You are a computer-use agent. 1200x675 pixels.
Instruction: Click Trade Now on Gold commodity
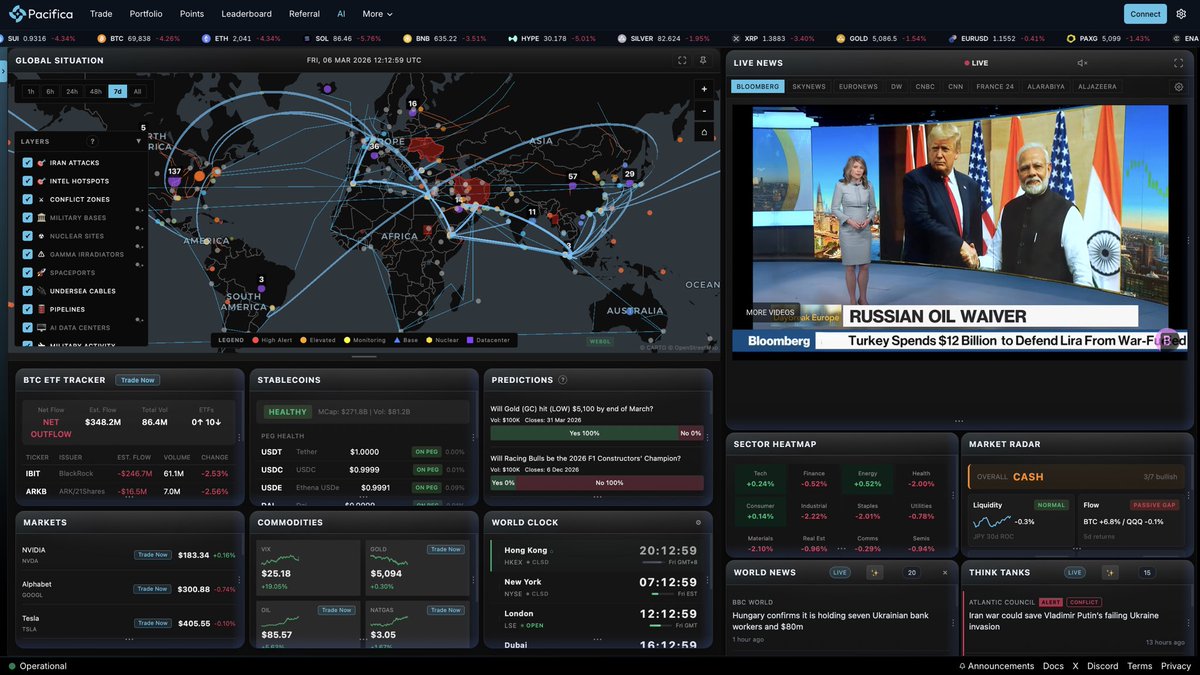pos(445,549)
